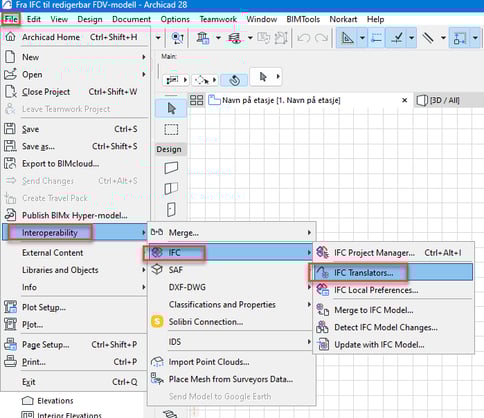Choose External Content in File menu
484x418 pixels.
[75, 252]
